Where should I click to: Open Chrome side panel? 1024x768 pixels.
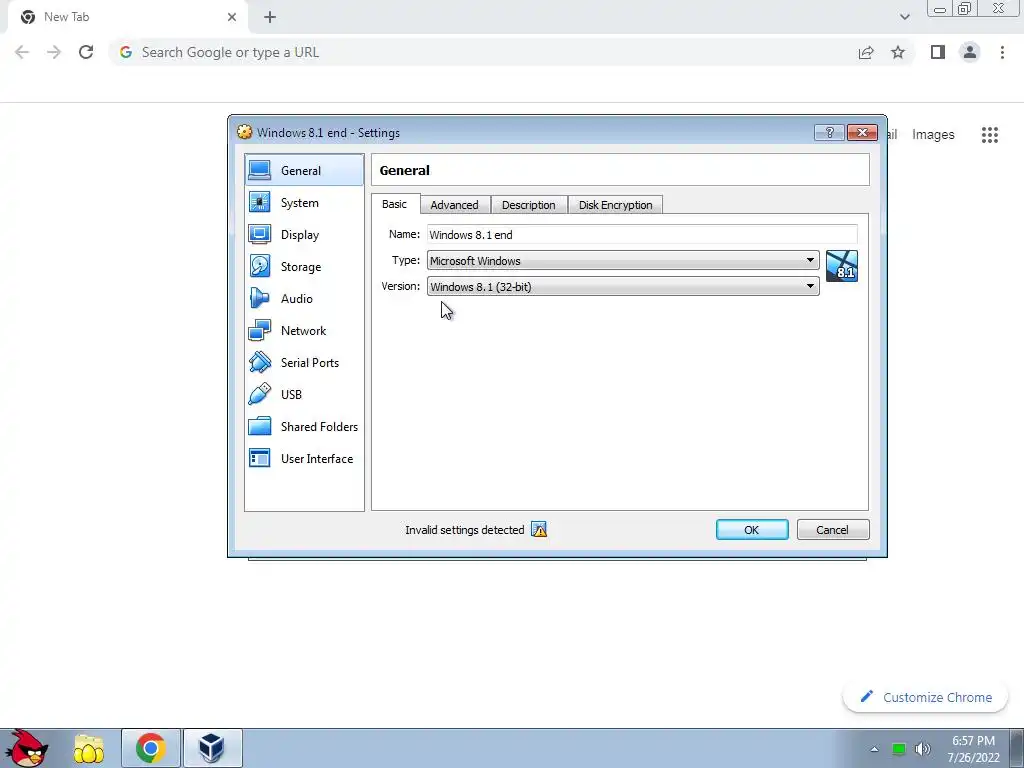pyautogui.click(x=938, y=52)
